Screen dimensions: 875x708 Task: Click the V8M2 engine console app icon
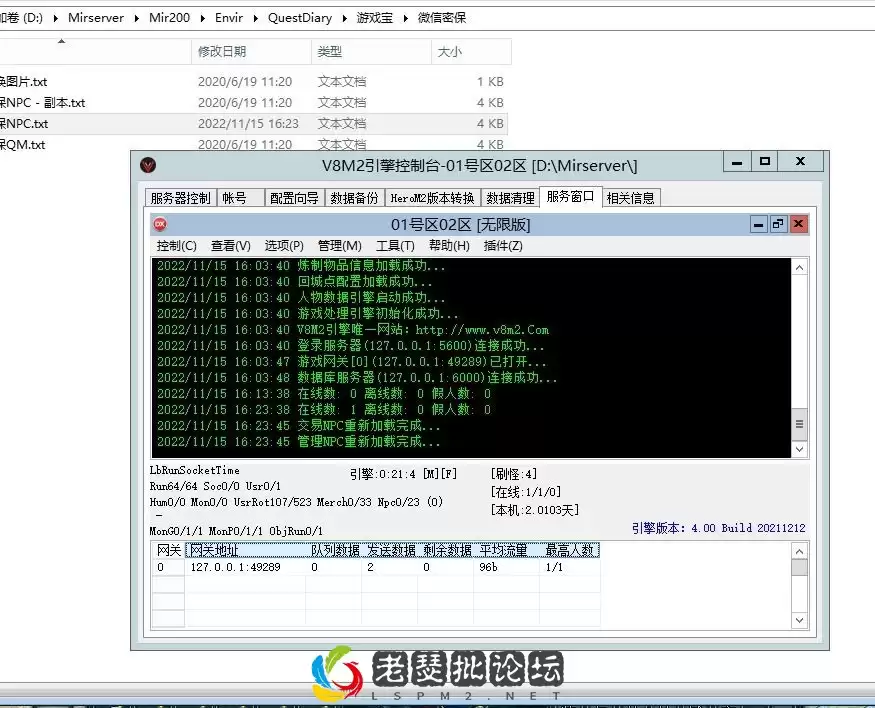point(148,165)
